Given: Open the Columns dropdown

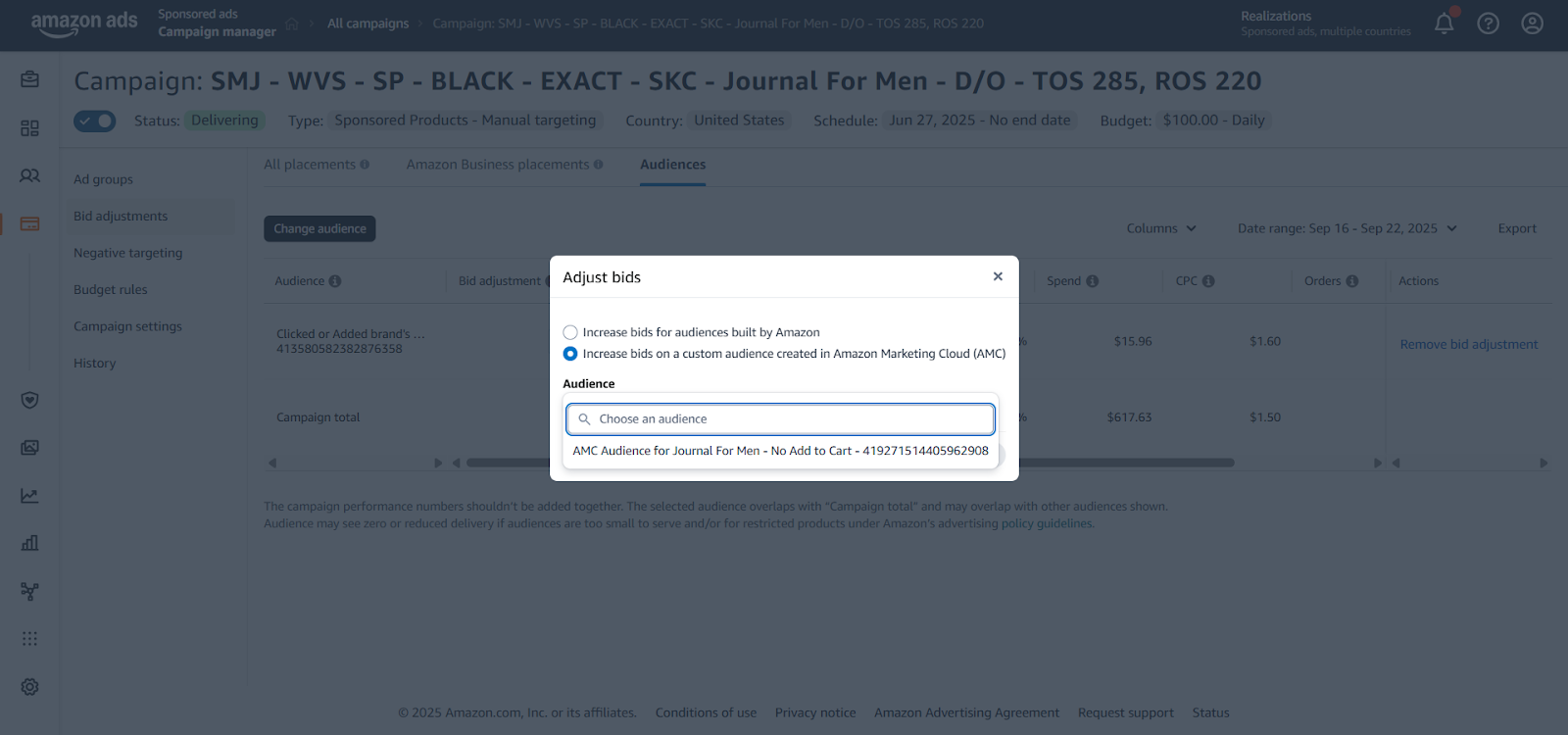Looking at the screenshot, I should click(x=1161, y=228).
